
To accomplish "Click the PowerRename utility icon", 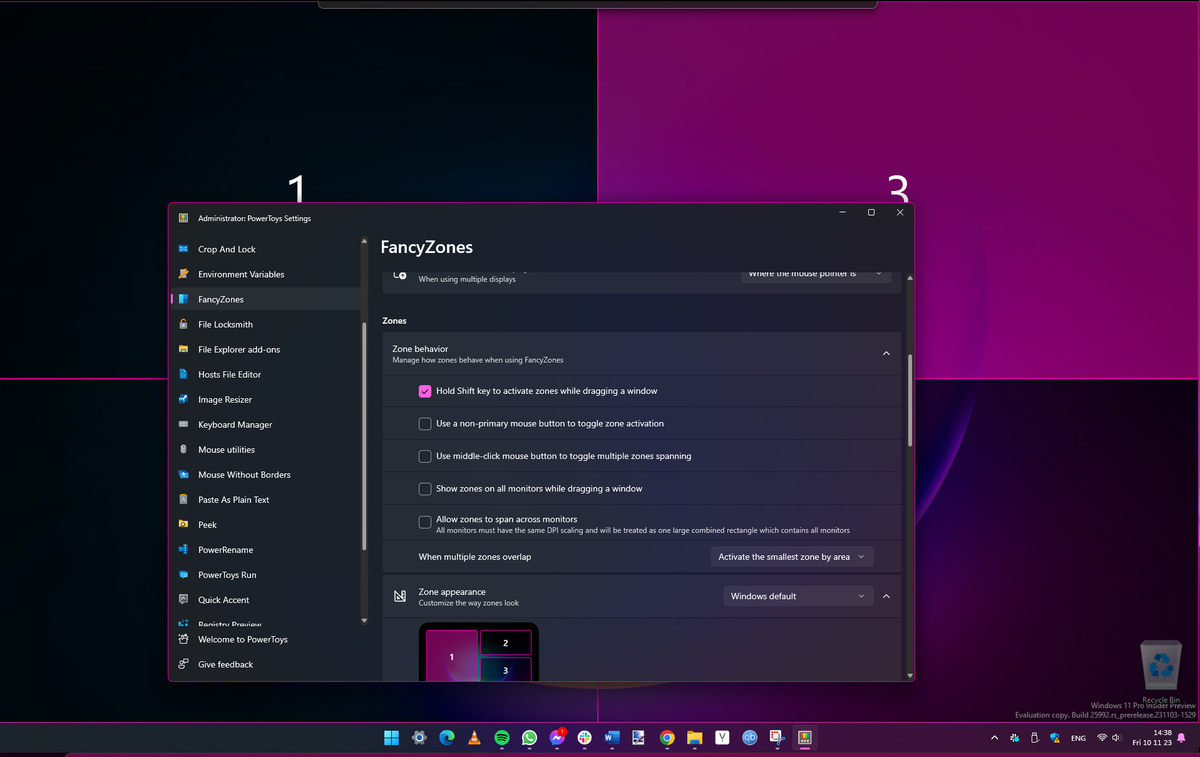I will (186, 549).
